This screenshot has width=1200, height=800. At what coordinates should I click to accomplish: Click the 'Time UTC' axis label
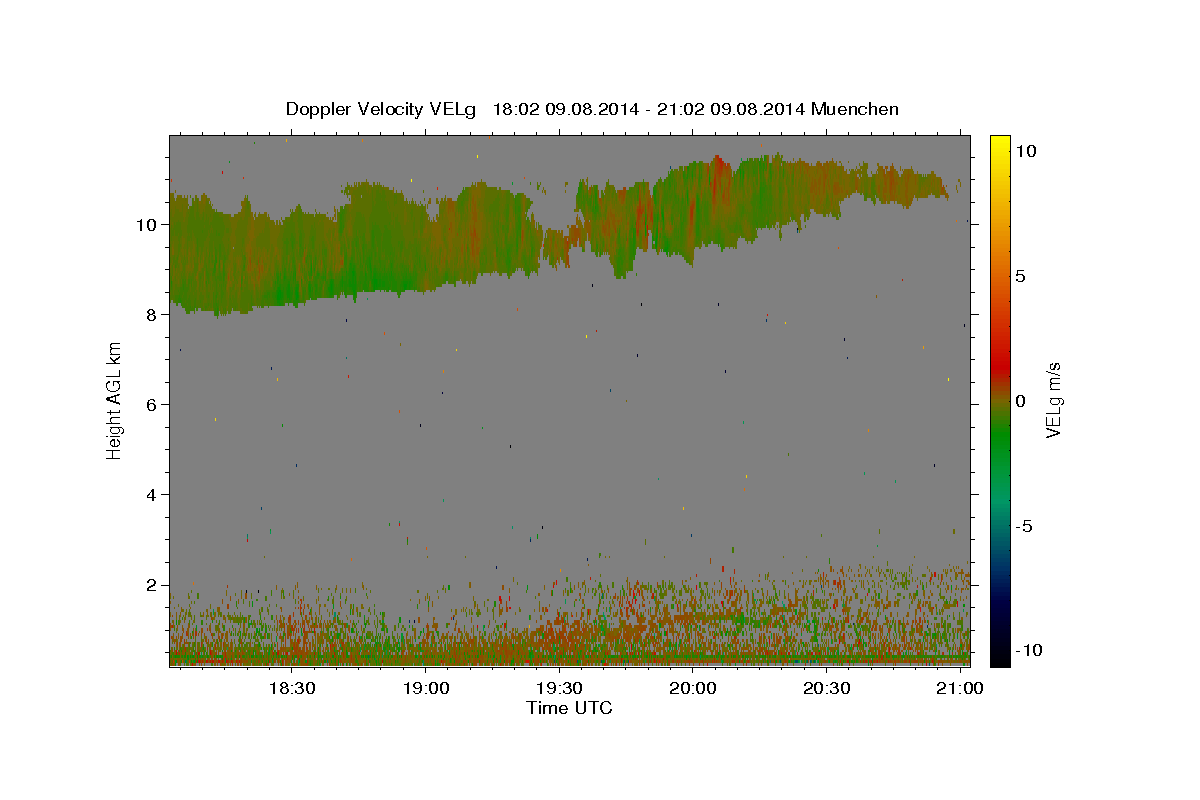pos(569,708)
